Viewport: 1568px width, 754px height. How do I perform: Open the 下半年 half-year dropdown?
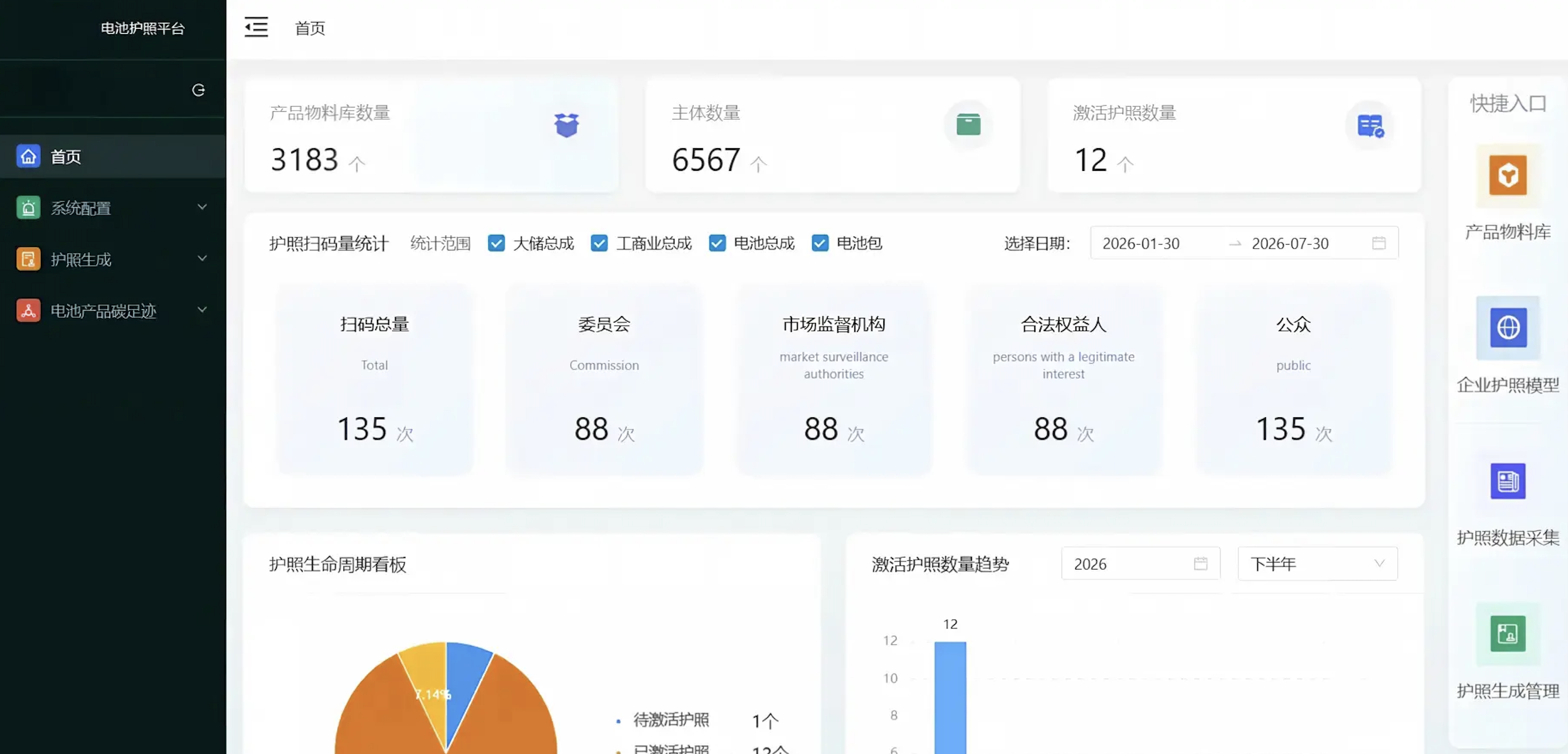click(1317, 564)
